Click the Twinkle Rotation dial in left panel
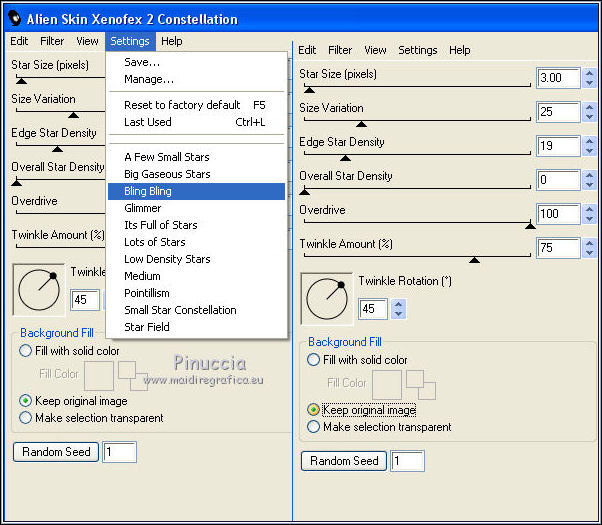602x525 pixels. (39, 290)
